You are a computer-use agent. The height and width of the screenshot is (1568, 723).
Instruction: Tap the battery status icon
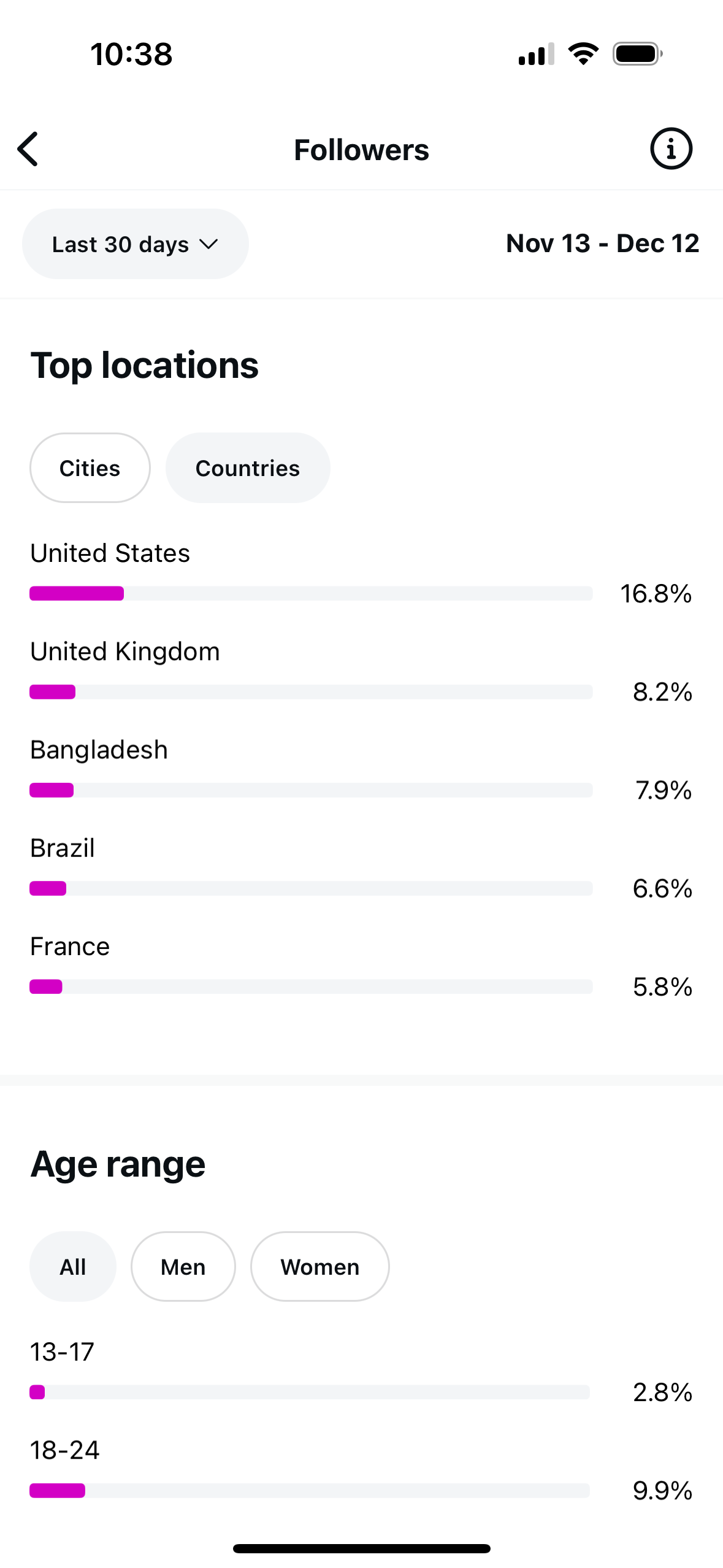(x=638, y=54)
